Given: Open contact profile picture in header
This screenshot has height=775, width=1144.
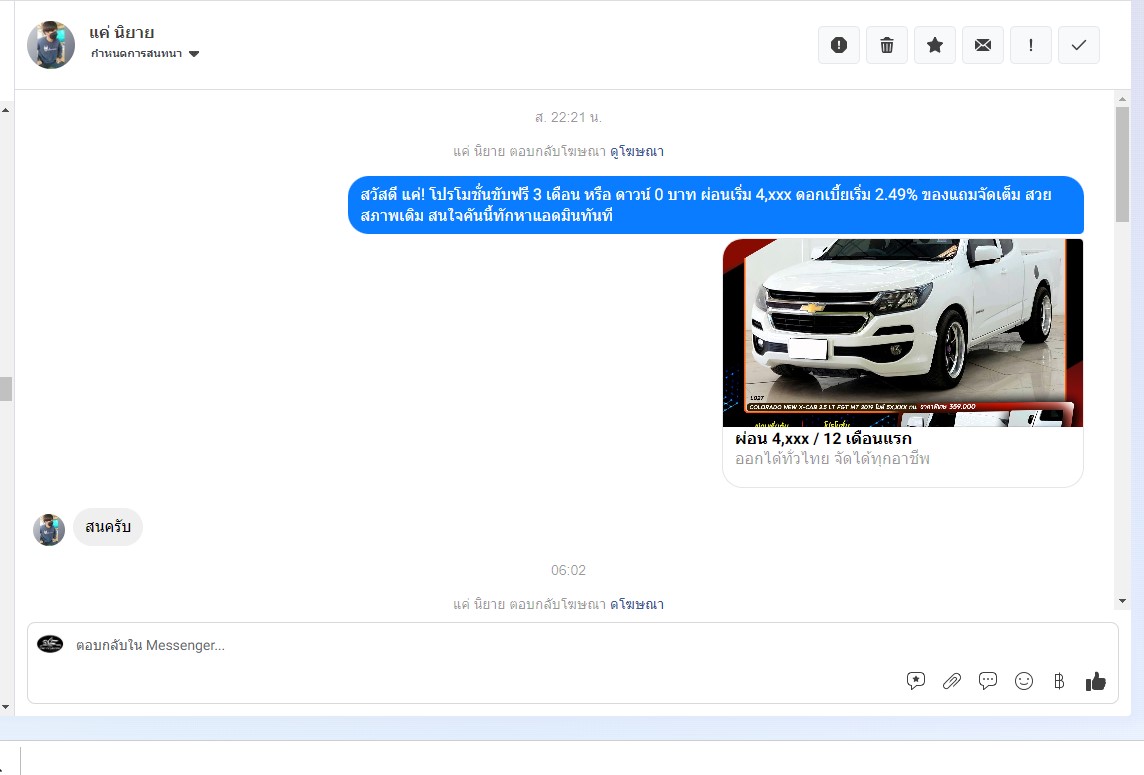Looking at the screenshot, I should 51,45.
